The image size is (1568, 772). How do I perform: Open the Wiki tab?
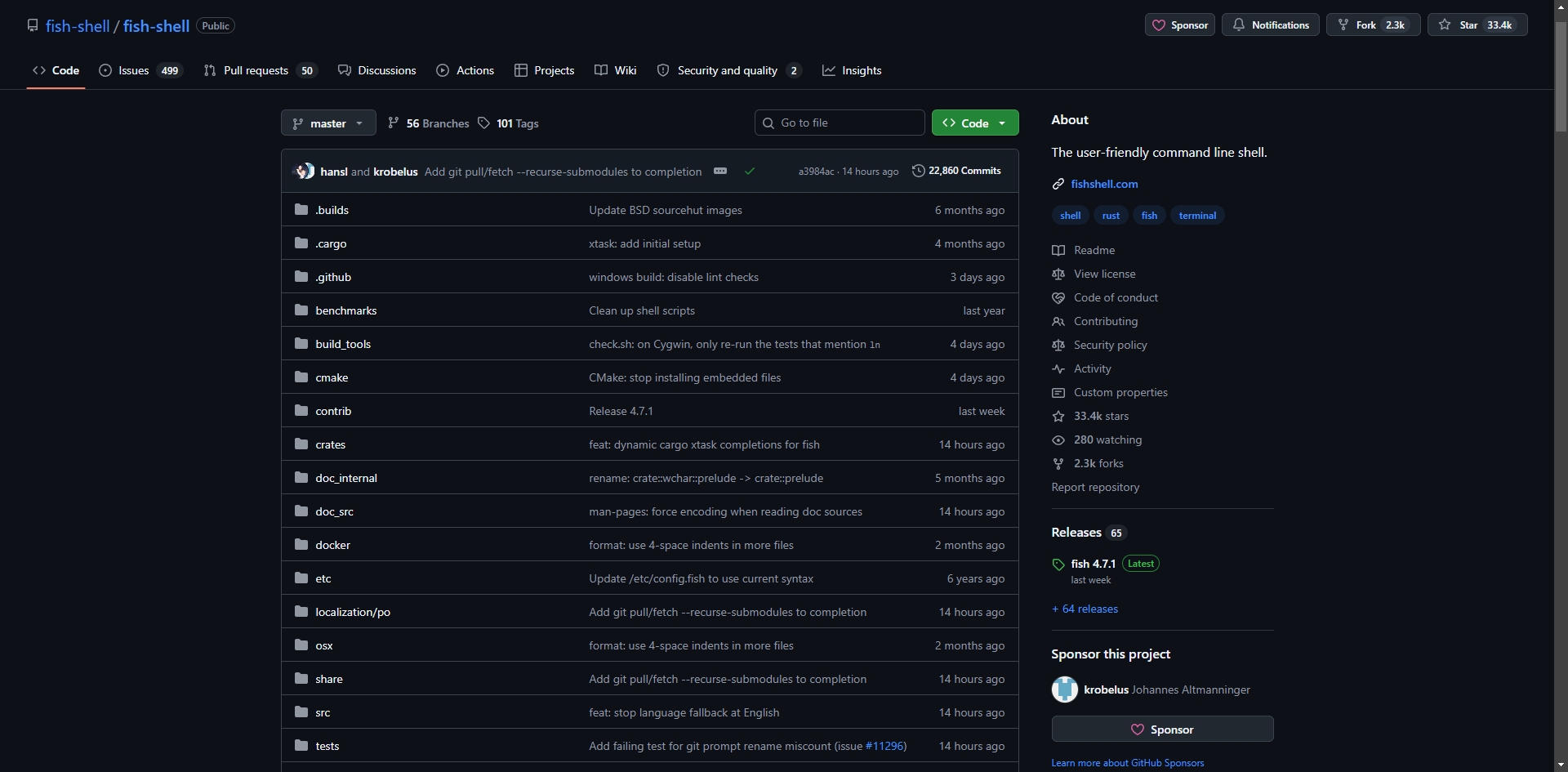click(x=616, y=70)
